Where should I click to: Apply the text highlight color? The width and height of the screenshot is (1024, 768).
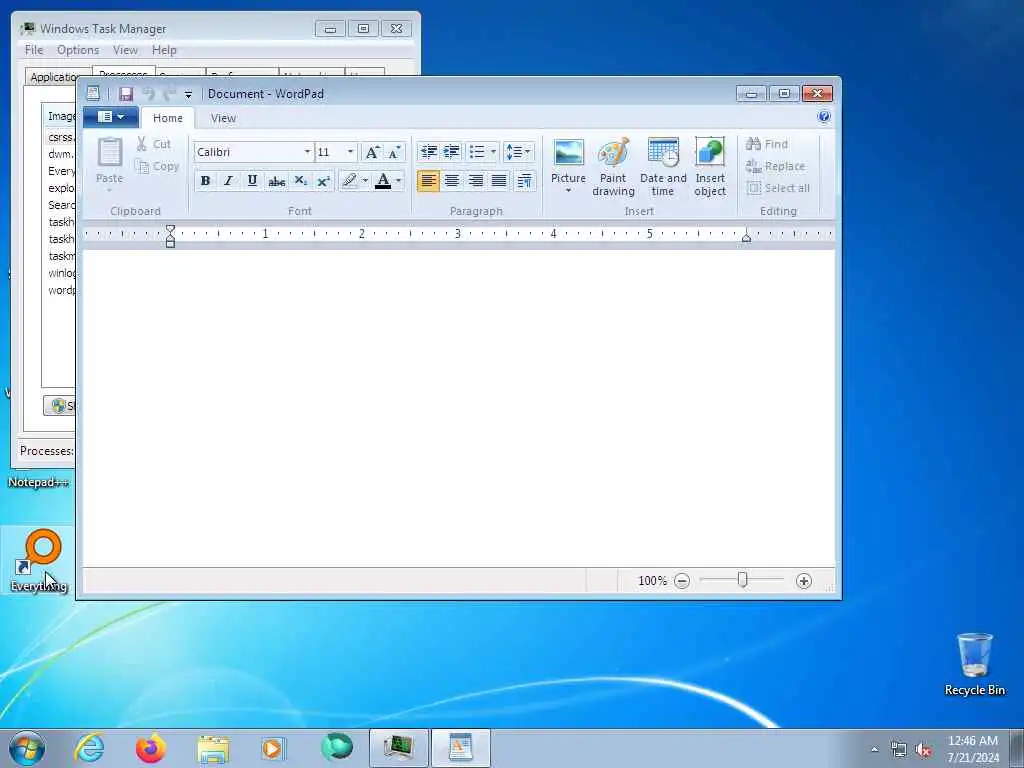click(x=349, y=181)
